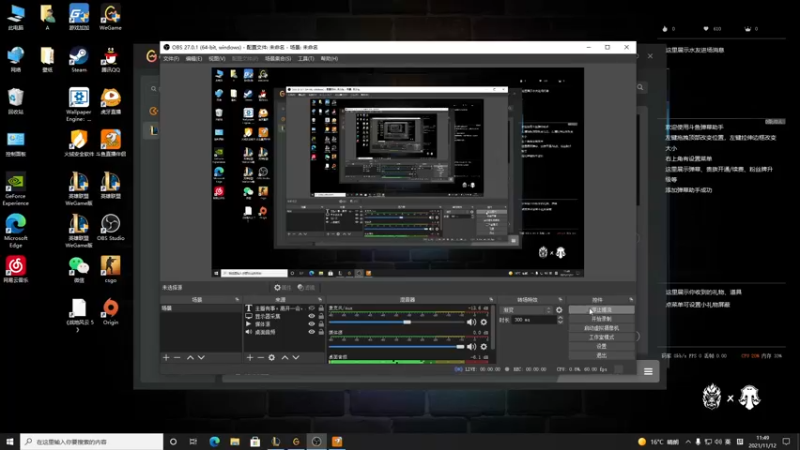Screen dimensions: 800x450
Task: Undock the 场景 panel via header icon
Action: coord(237,299)
